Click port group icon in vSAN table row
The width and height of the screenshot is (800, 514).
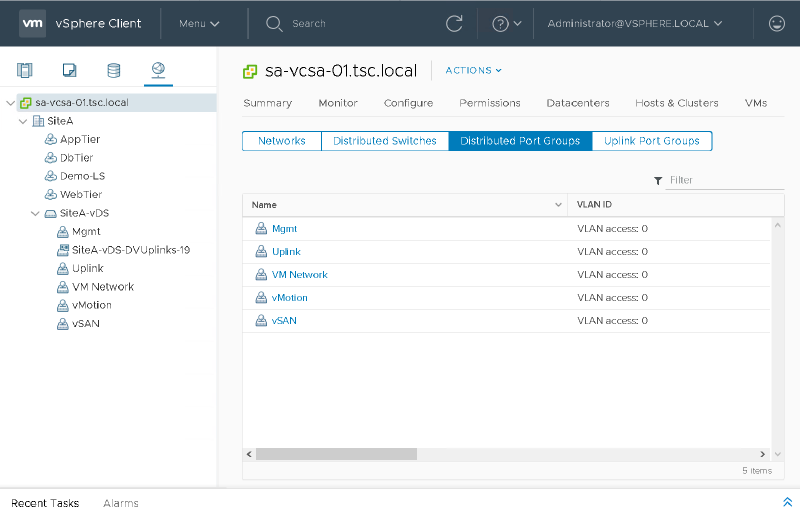tap(261, 320)
